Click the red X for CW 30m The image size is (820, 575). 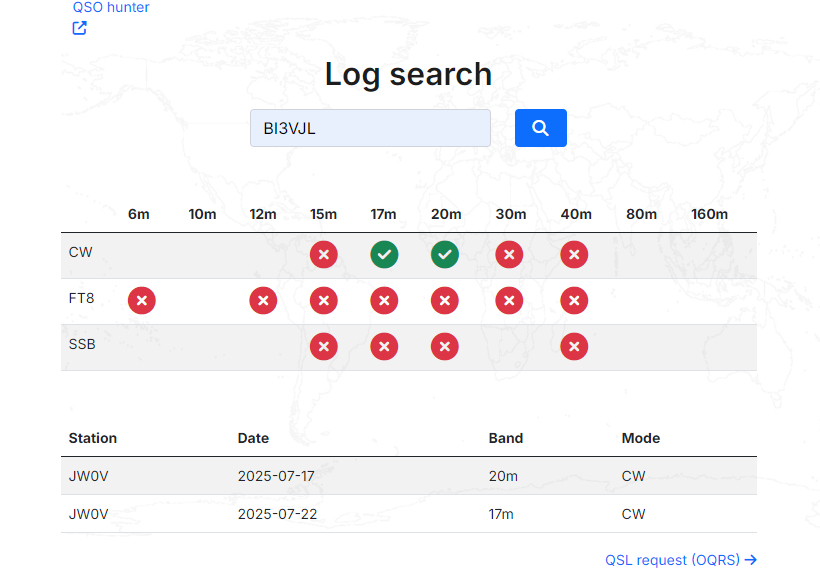pos(509,255)
